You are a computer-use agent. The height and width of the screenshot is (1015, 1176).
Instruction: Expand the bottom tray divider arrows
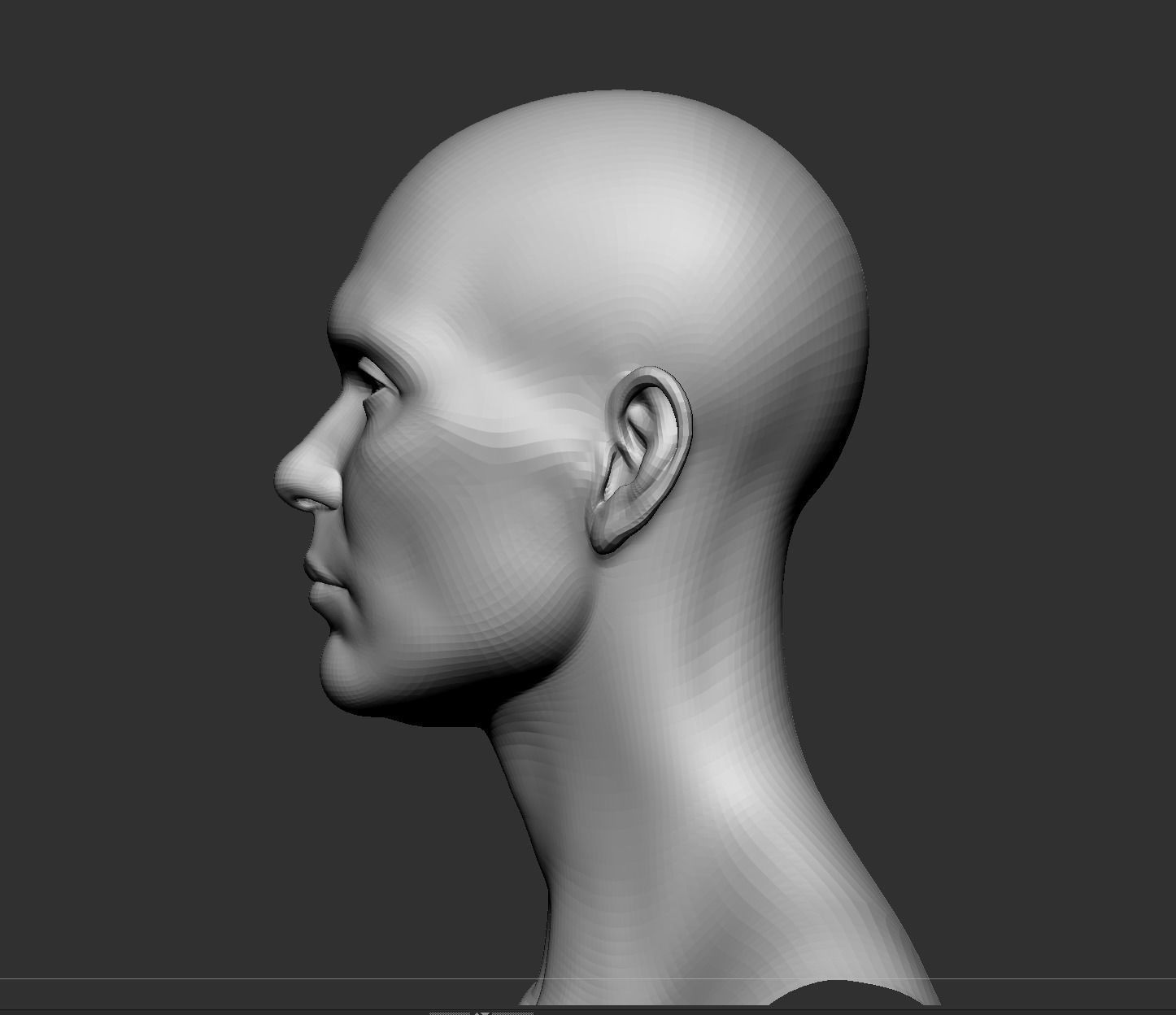pos(481,1013)
